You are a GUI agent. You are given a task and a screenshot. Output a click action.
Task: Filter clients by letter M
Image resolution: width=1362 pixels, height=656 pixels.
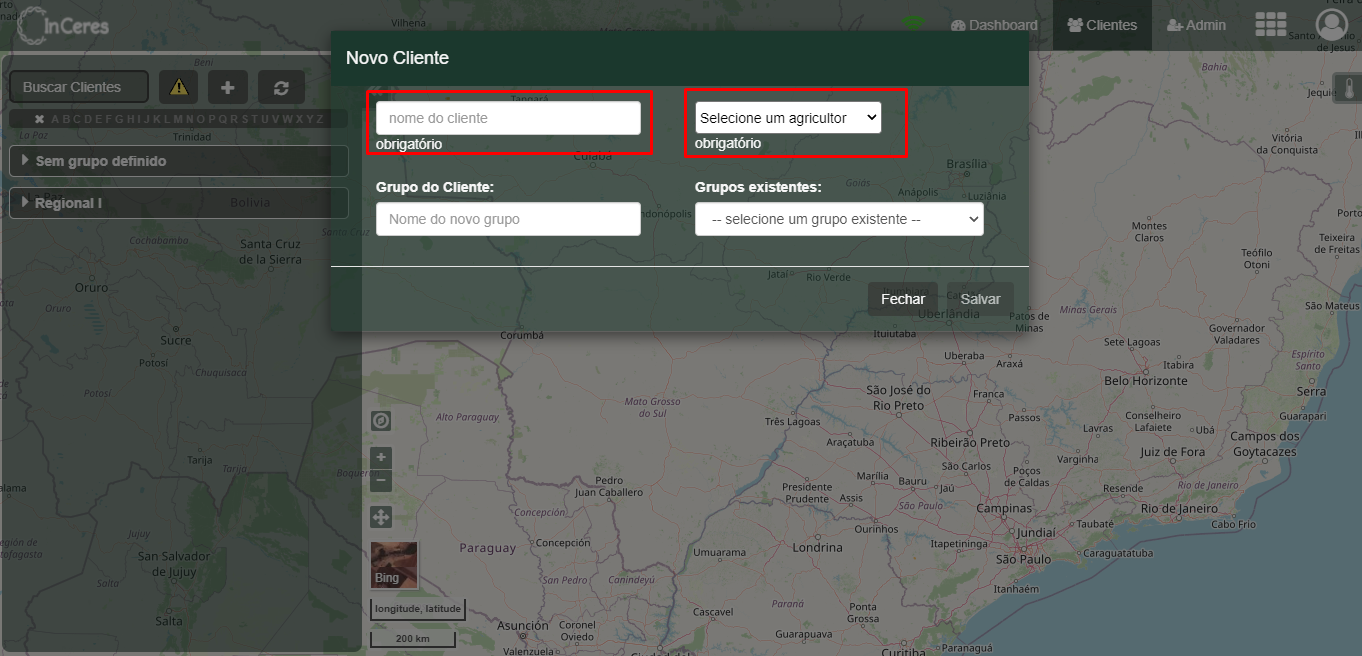[178, 119]
